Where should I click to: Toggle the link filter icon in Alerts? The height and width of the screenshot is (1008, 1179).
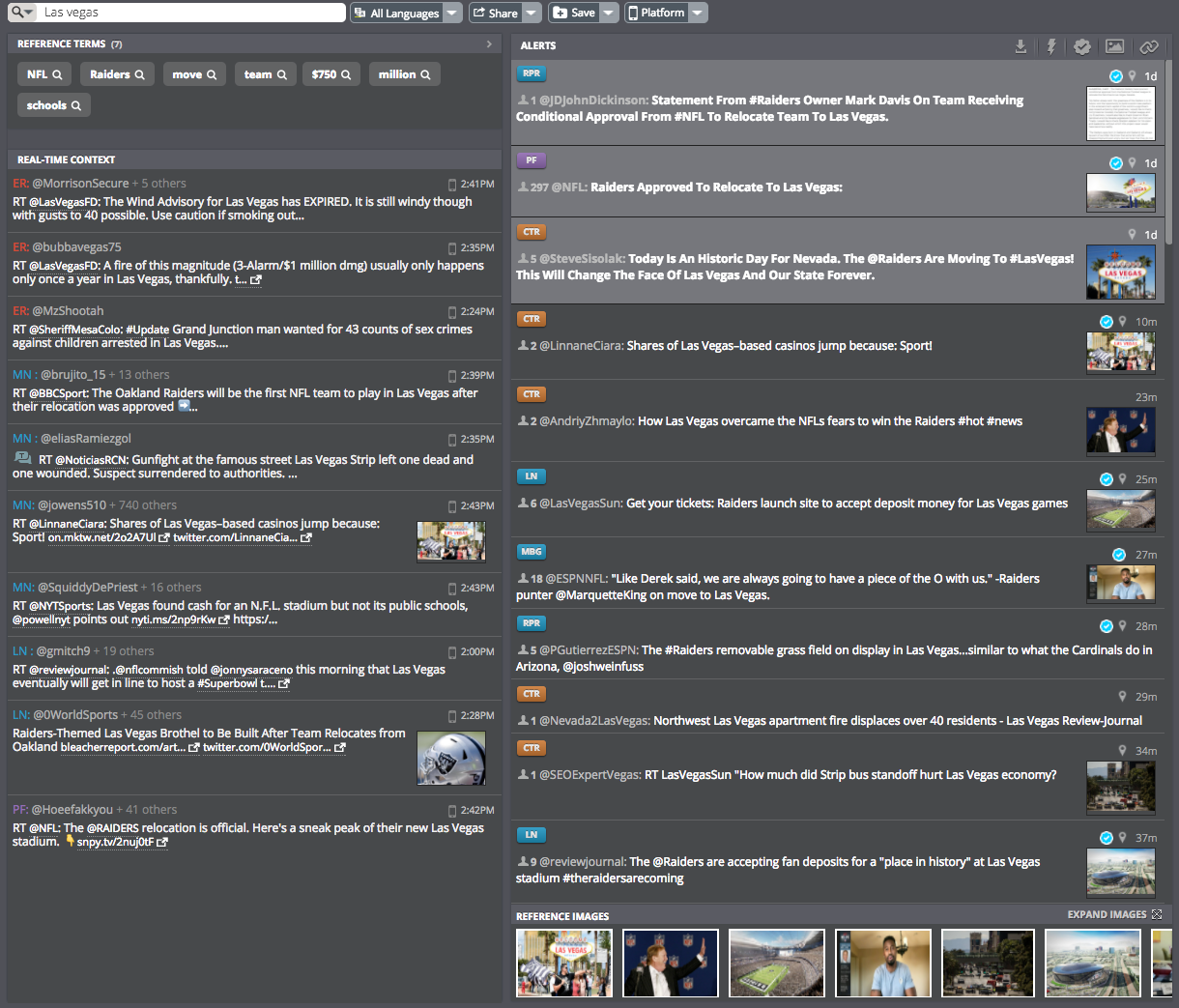point(1148,46)
